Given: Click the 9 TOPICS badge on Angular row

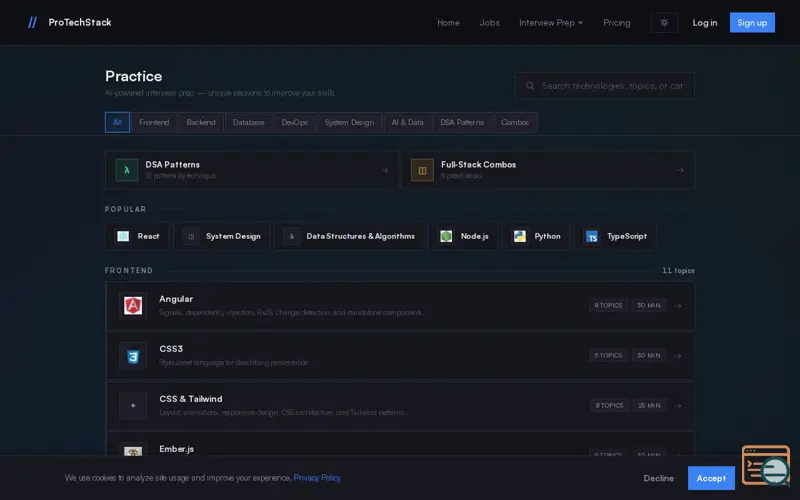Looking at the screenshot, I should tap(608, 305).
